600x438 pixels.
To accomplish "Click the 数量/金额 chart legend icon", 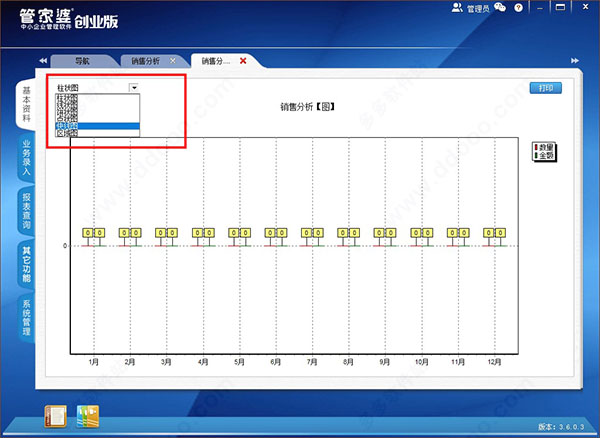I will [546, 152].
